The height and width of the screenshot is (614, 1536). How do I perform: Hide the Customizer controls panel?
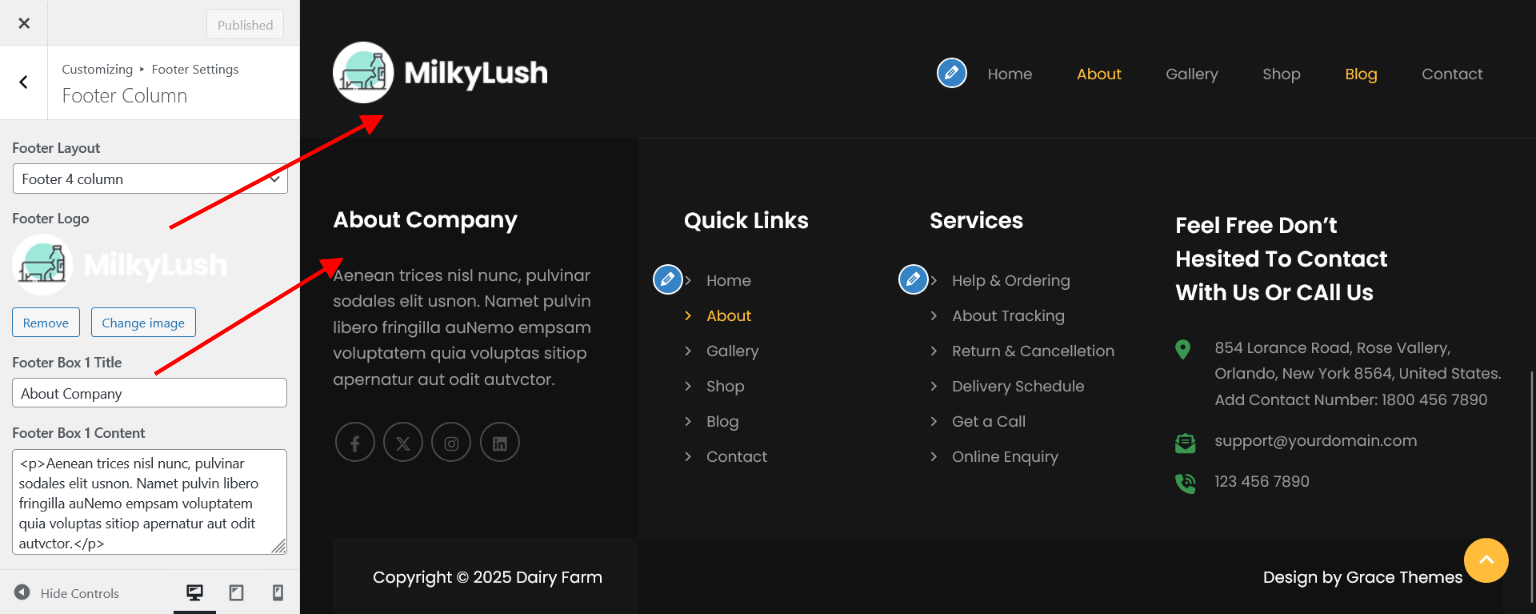point(67,593)
